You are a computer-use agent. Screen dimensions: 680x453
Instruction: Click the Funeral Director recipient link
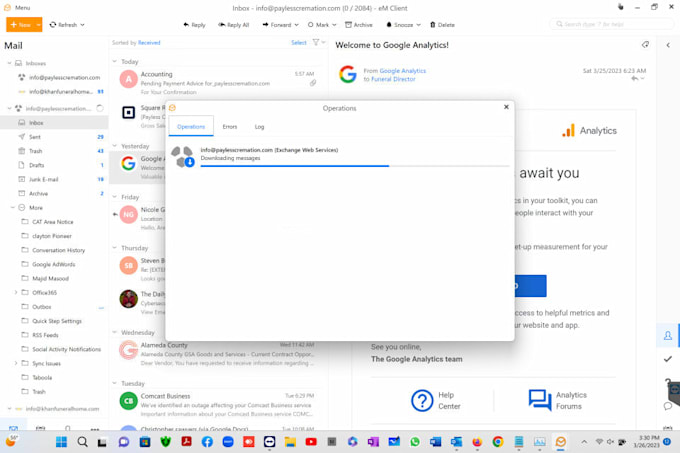pos(393,79)
